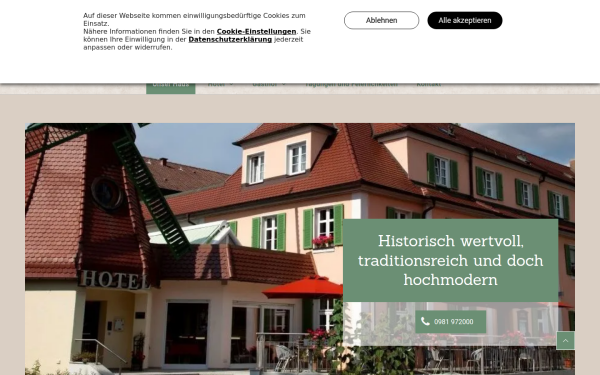600x375 pixels.
Task: Open the Cookie-Einstellungen link
Action: click(256, 31)
